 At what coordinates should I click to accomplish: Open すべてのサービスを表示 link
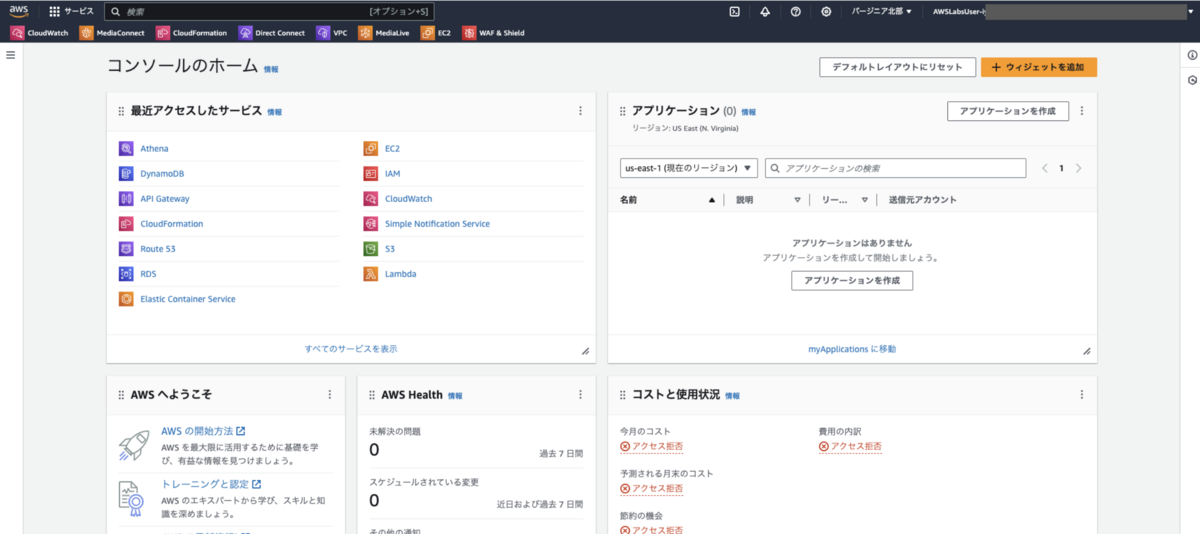[x=351, y=349]
